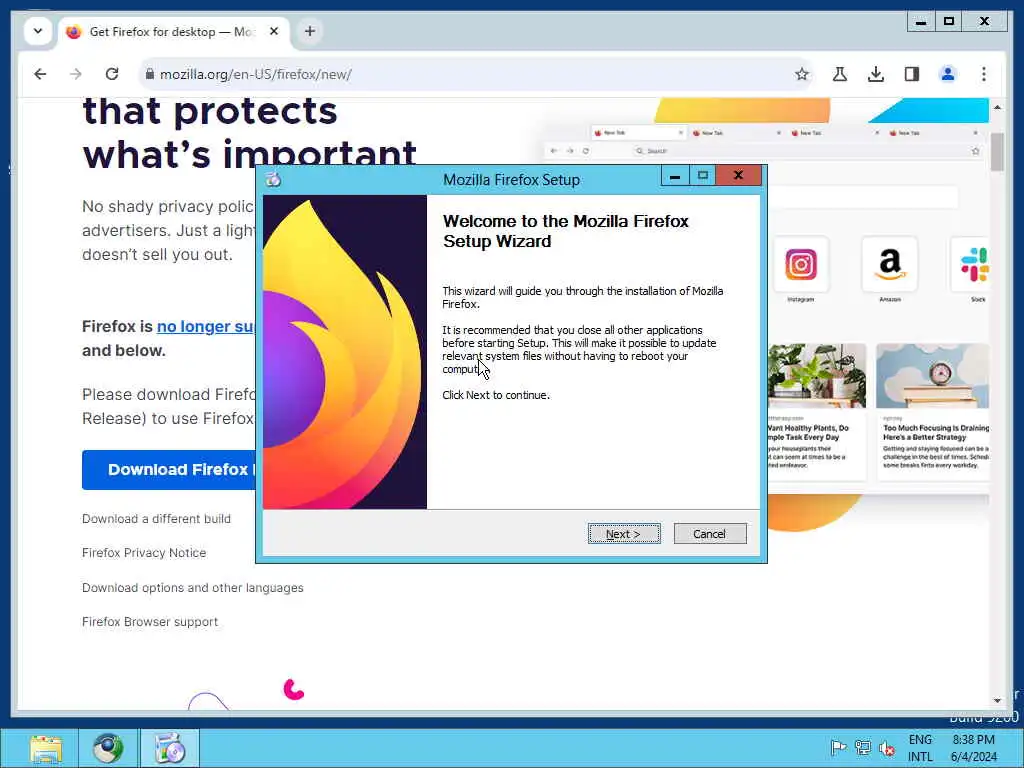Open Chrome profile avatar
This screenshot has width=1024, height=768.
948,74
